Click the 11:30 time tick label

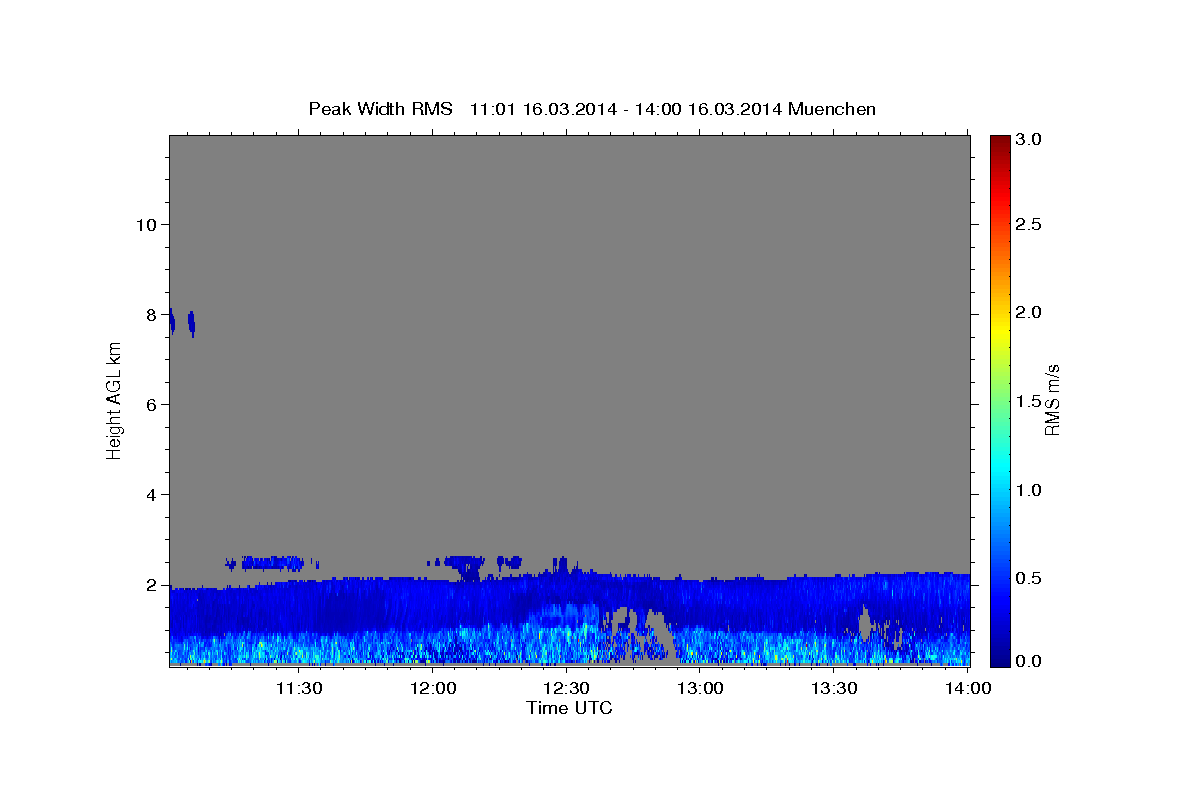(298, 688)
